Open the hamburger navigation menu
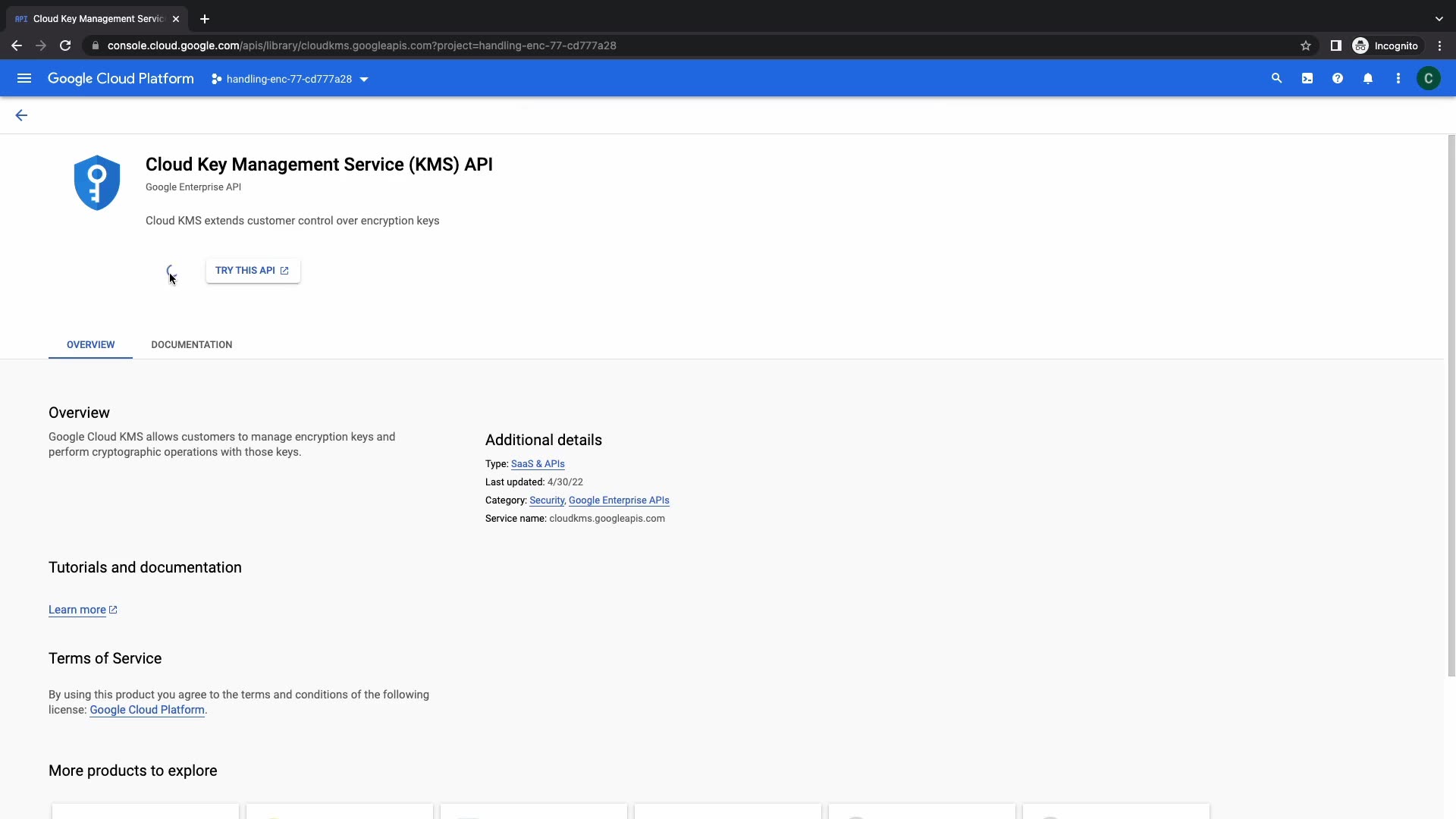The height and width of the screenshot is (819, 1456). [24, 79]
